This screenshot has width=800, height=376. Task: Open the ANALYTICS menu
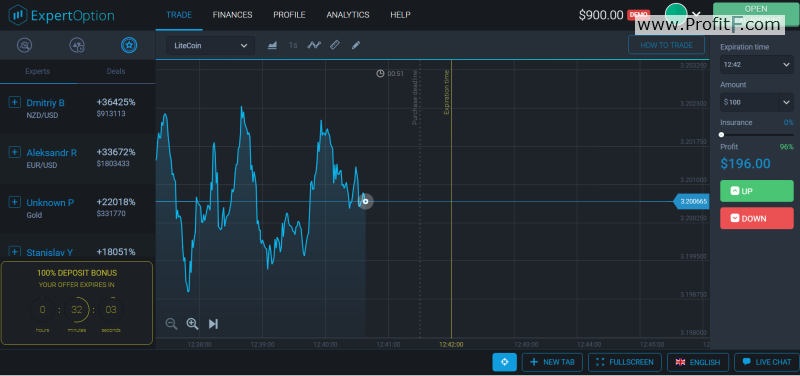pos(348,15)
